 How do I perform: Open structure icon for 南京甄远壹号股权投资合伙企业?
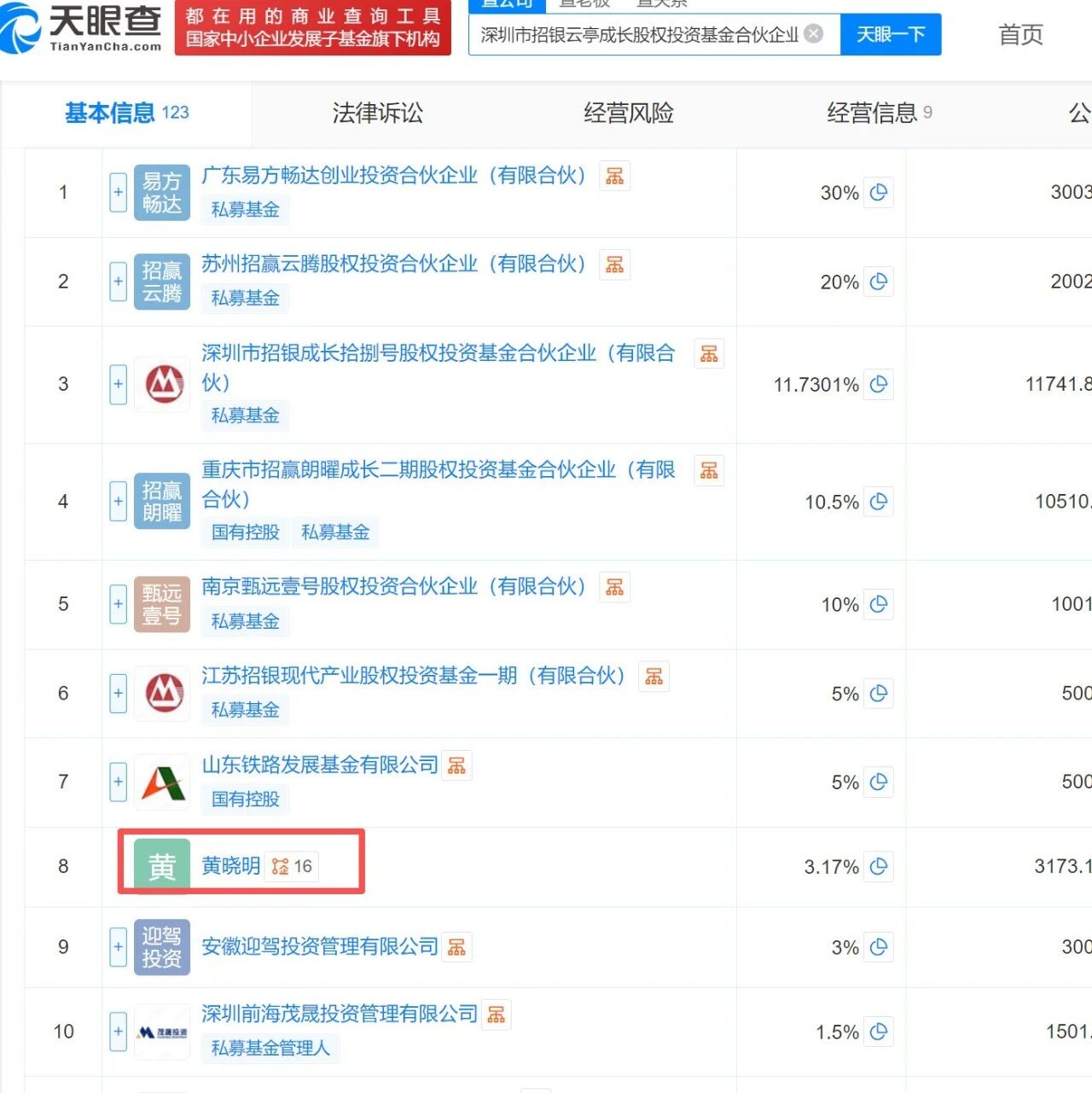(614, 587)
